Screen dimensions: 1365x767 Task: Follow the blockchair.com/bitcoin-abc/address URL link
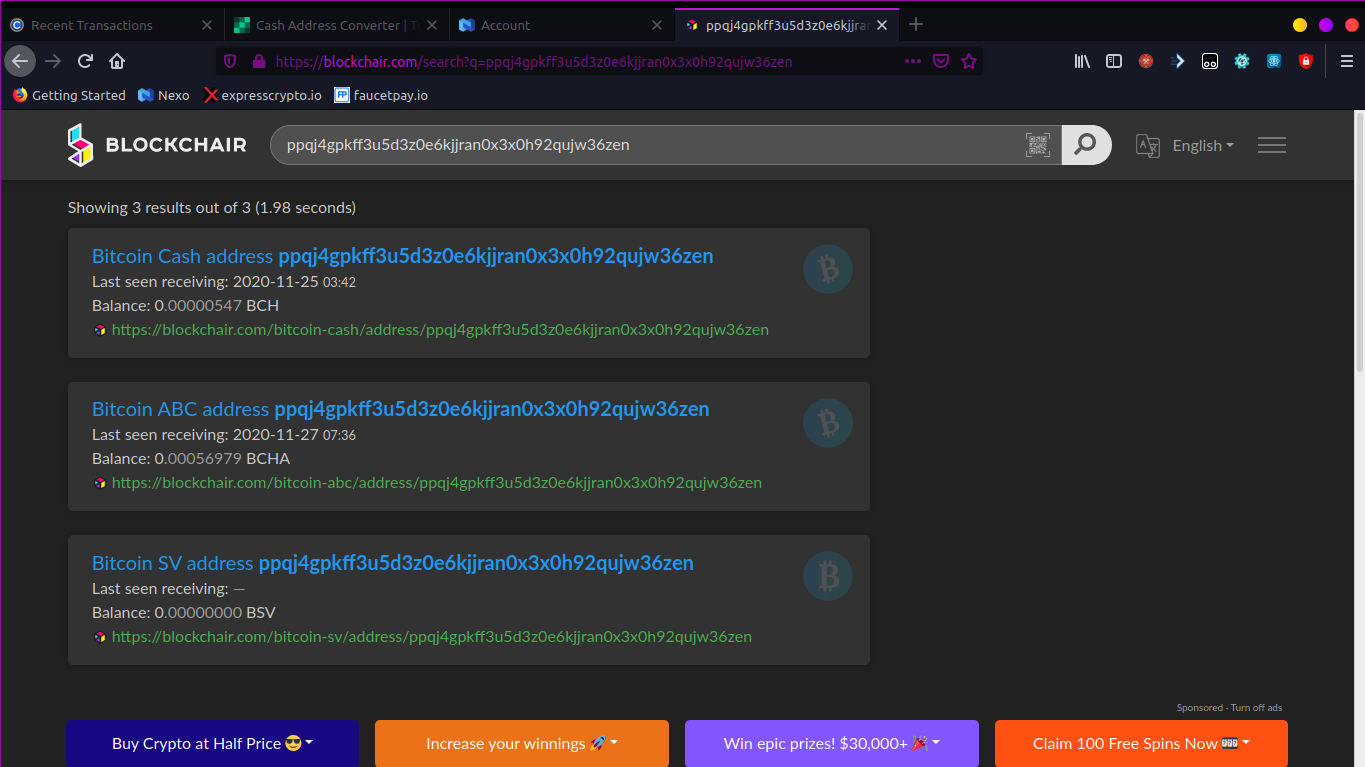[x=437, y=482]
